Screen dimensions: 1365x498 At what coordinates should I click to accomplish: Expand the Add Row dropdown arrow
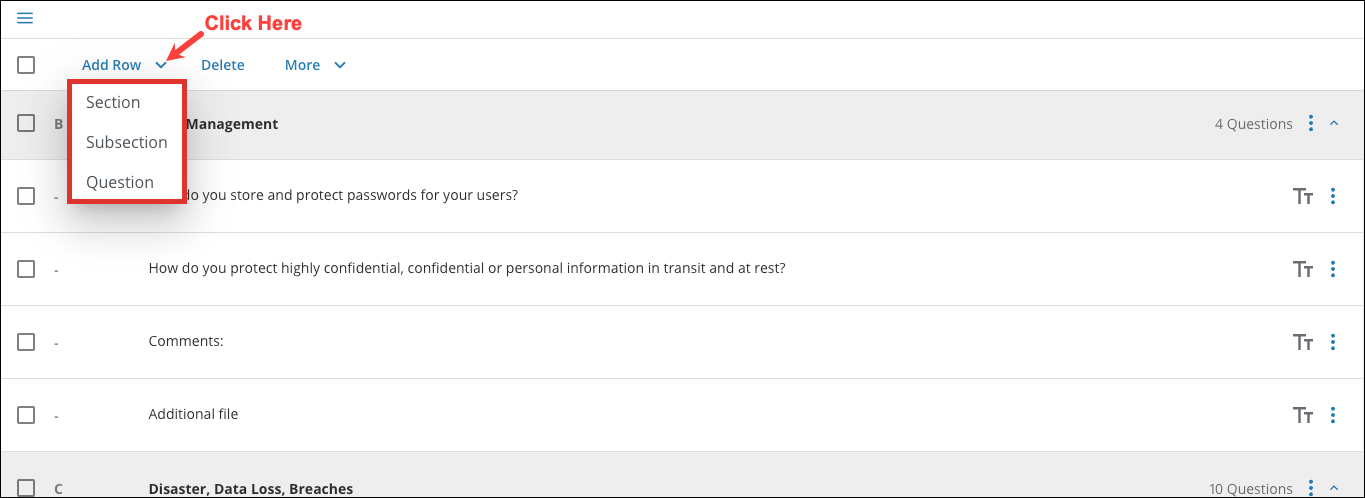pos(161,65)
